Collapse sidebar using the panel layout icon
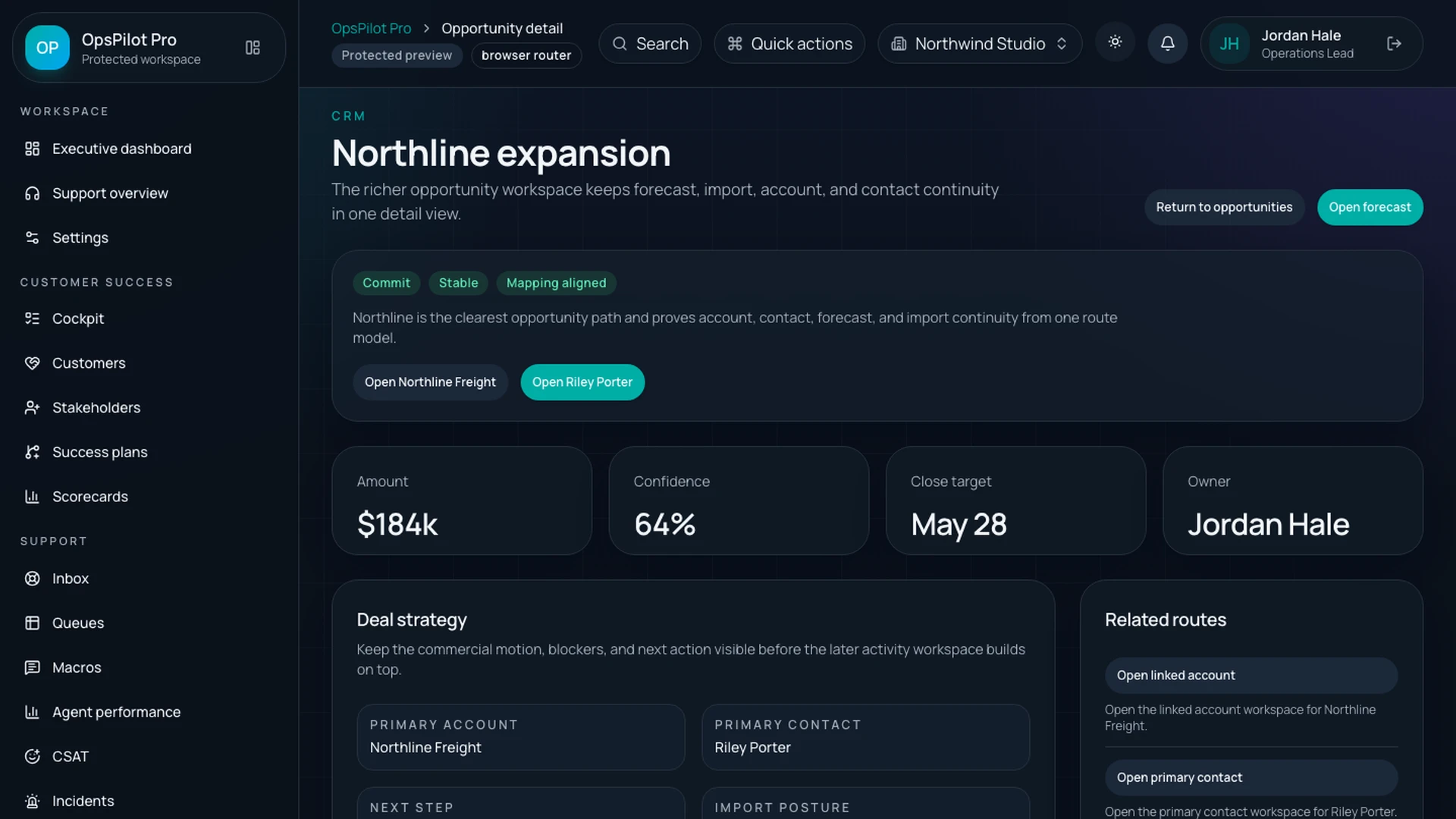This screenshot has height=819, width=1456. click(253, 48)
